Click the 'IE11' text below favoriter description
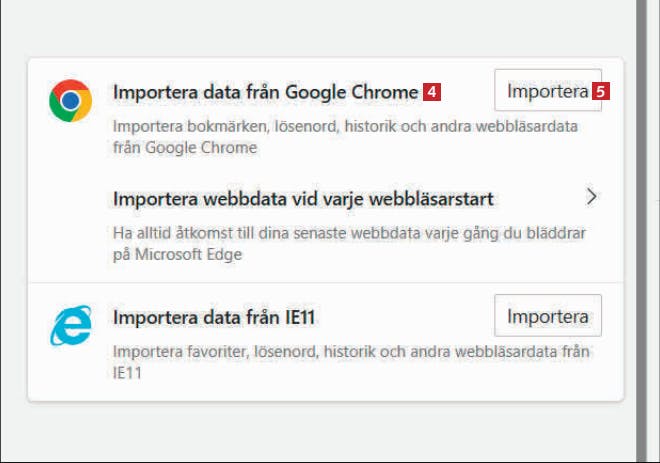660x463 pixels. 127,373
